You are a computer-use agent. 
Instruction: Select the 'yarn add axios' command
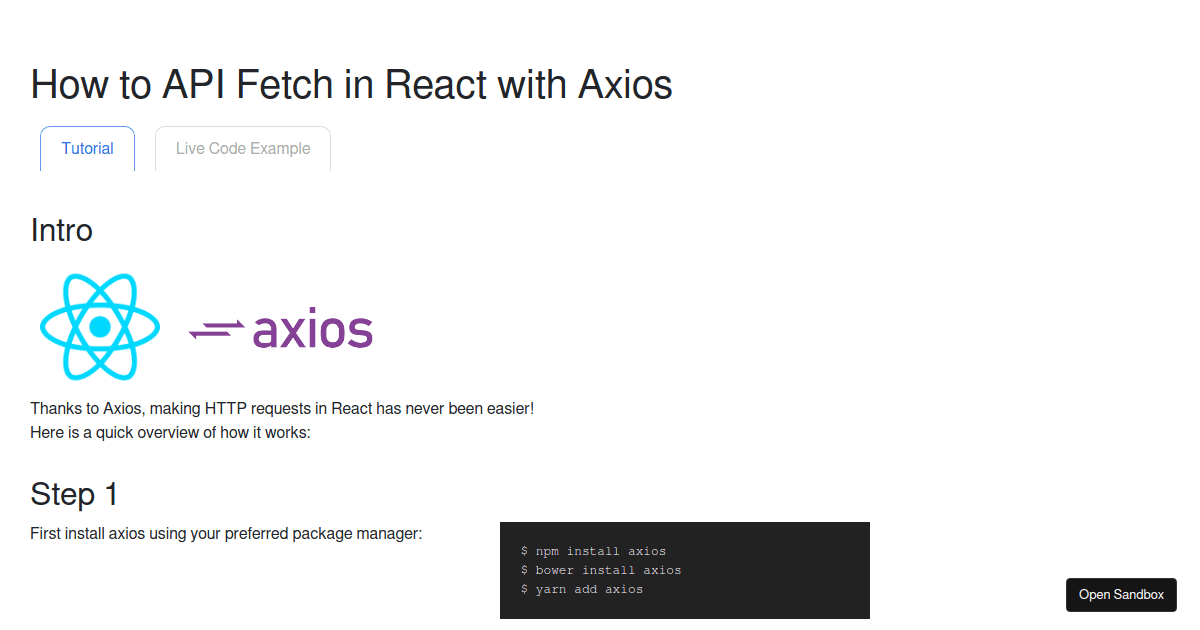pos(581,589)
